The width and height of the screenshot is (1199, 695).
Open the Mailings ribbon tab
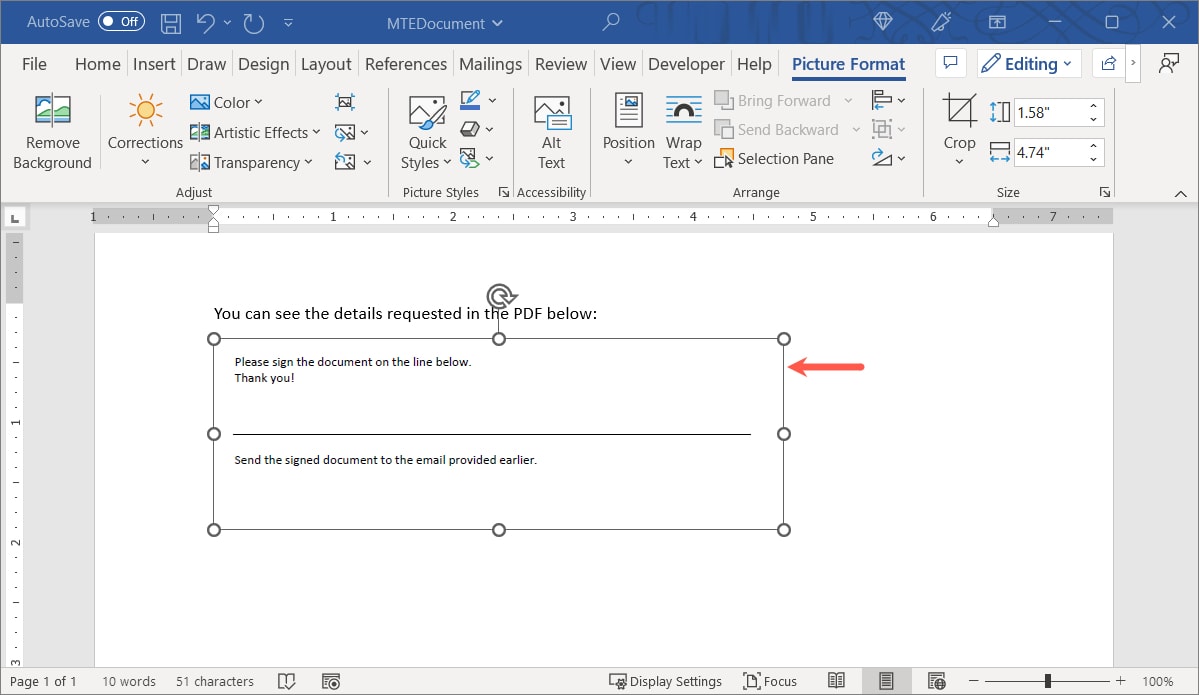pyautogui.click(x=490, y=63)
